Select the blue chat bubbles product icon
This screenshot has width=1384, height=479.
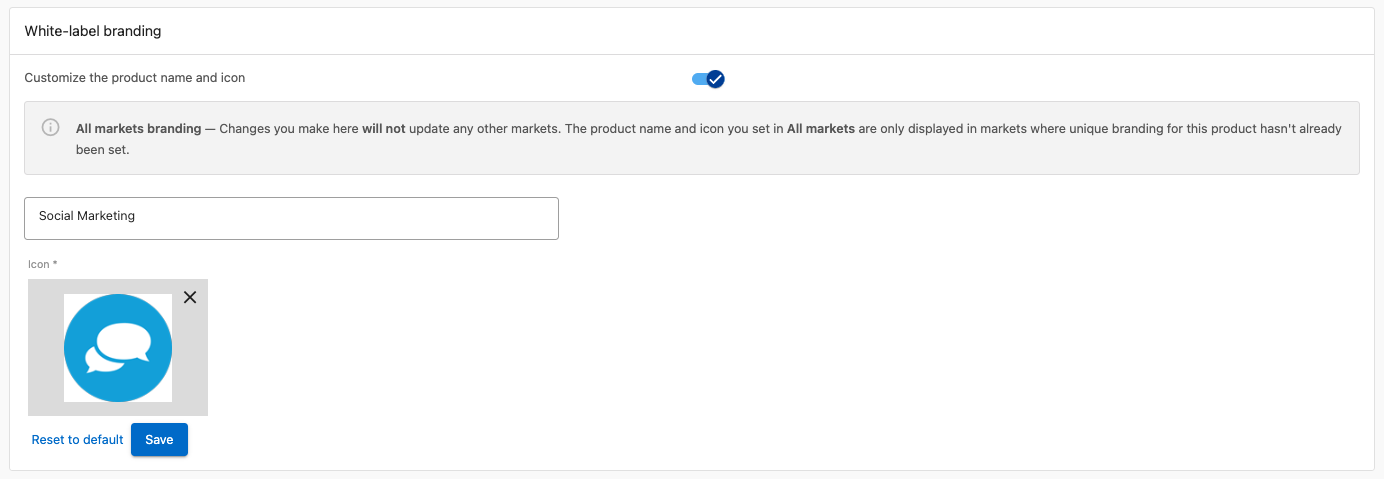(118, 348)
